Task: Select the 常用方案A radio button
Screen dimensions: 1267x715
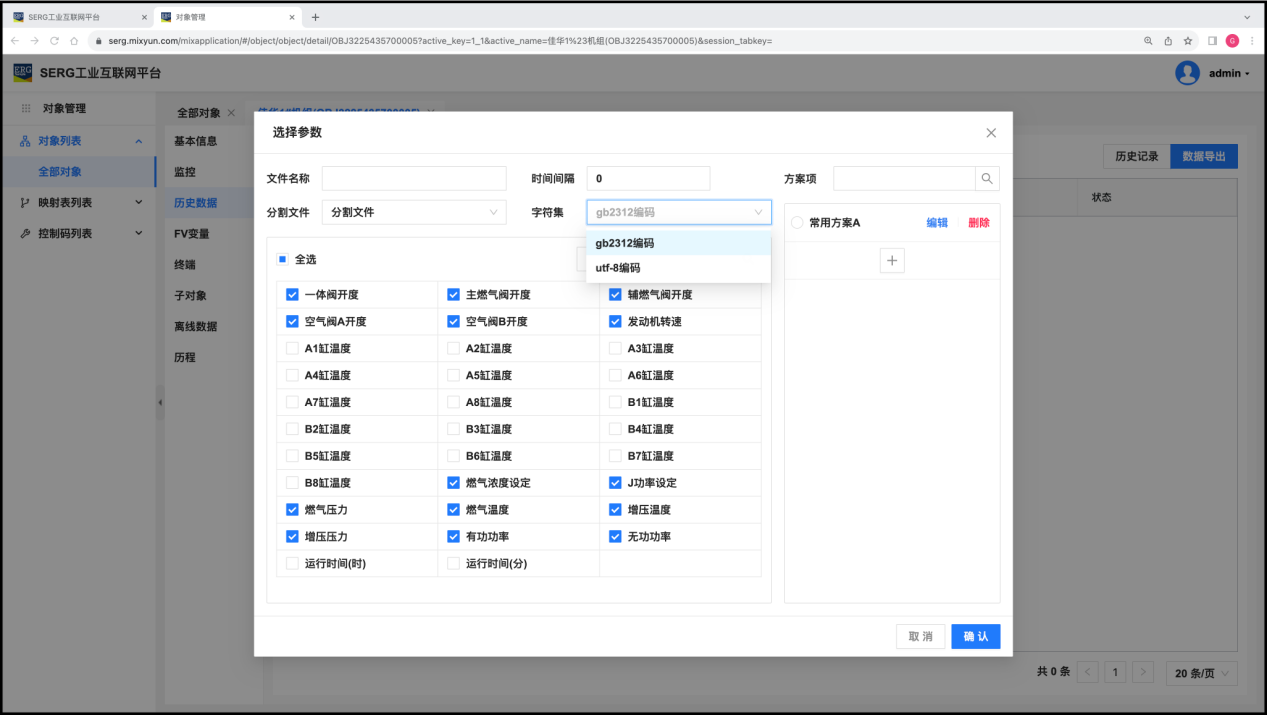Action: point(797,223)
